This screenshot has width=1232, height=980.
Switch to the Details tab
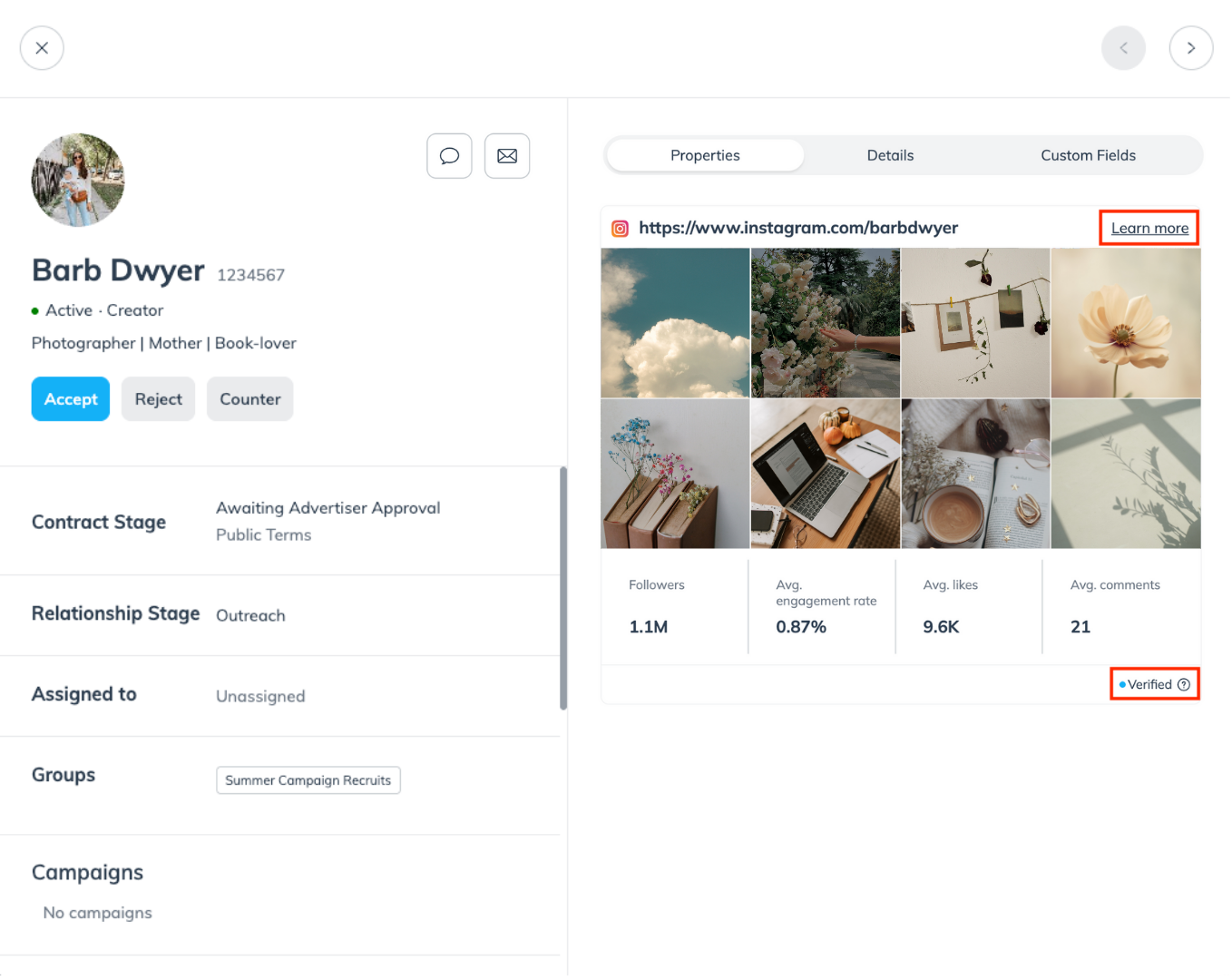point(890,155)
